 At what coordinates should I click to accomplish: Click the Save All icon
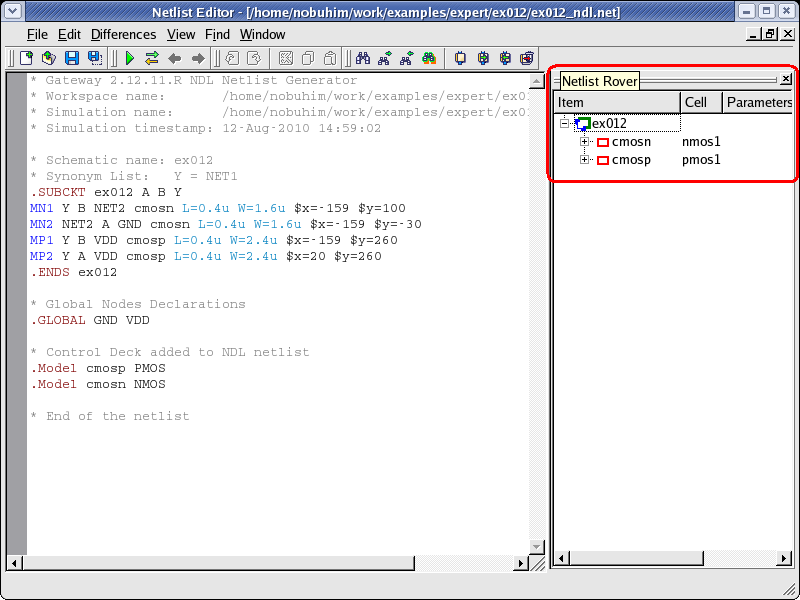pyautogui.click(x=94, y=58)
